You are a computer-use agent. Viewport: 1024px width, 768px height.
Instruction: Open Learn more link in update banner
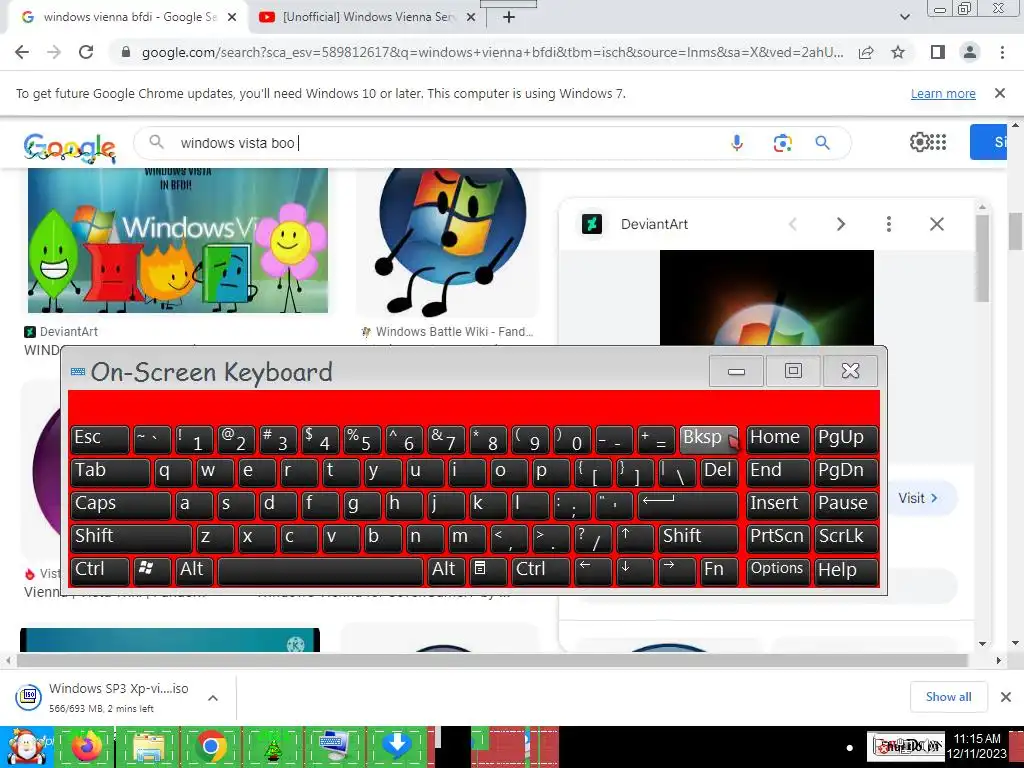(943, 93)
